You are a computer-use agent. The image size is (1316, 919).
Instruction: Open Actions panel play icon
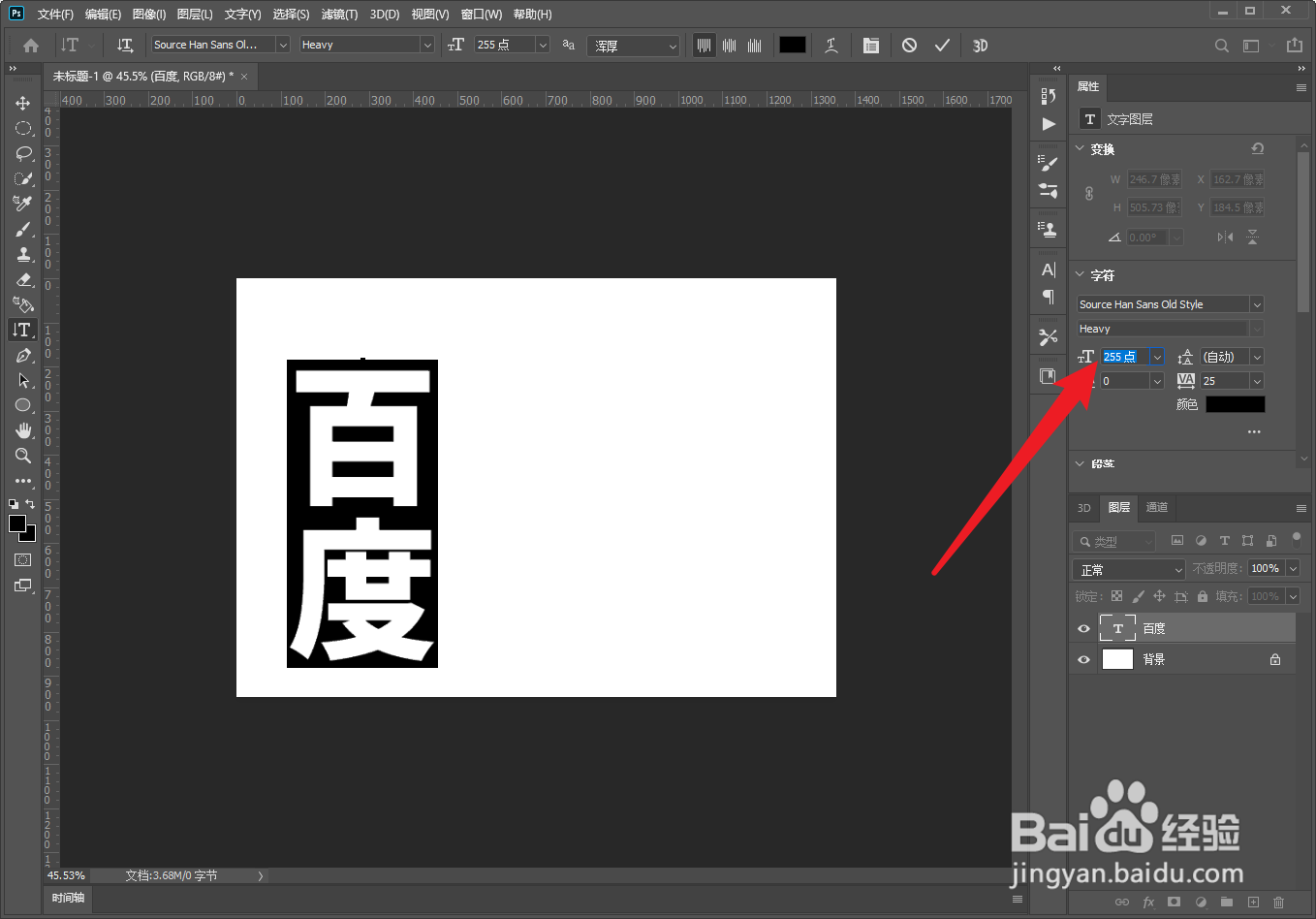(x=1049, y=123)
